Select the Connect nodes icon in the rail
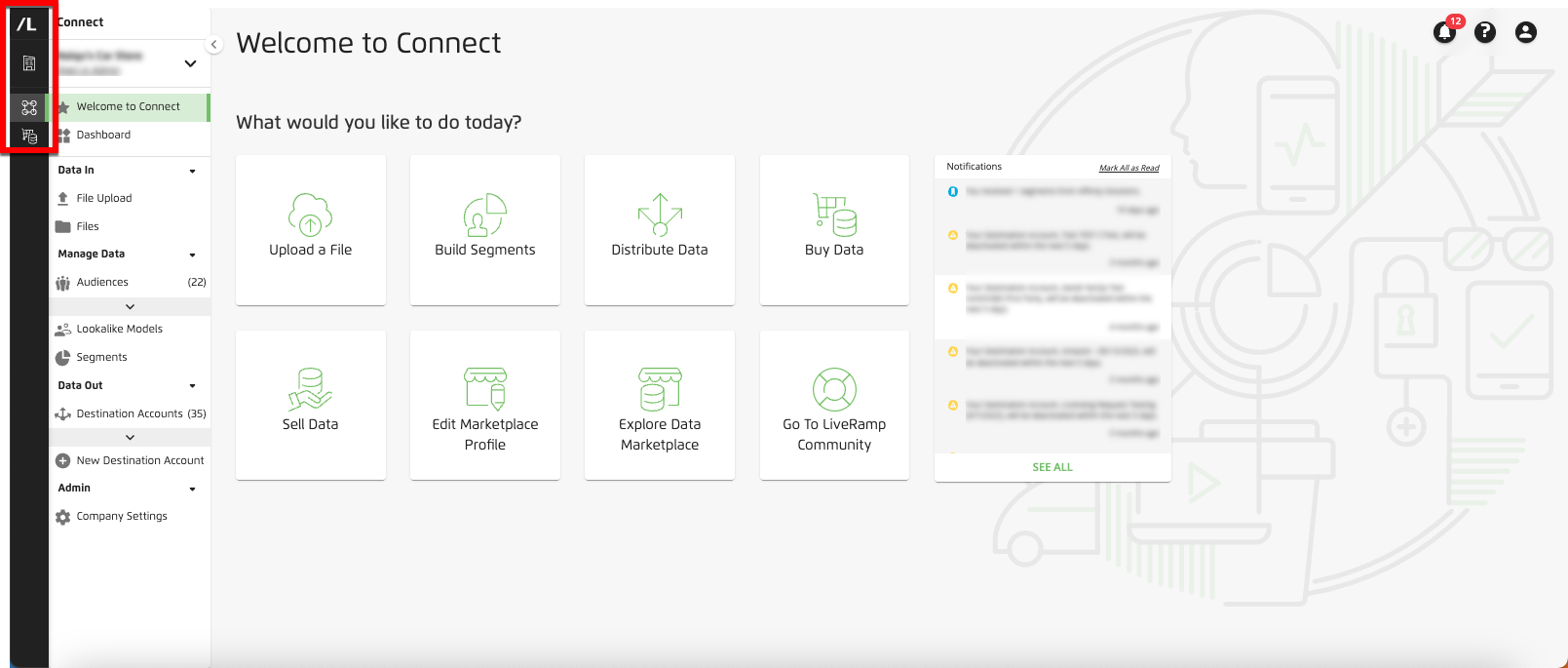This screenshot has width=1568, height=668. [x=29, y=107]
